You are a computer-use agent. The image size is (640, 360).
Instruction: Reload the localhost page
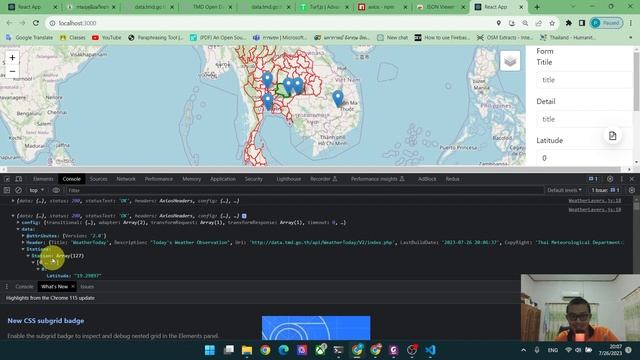tap(36, 23)
